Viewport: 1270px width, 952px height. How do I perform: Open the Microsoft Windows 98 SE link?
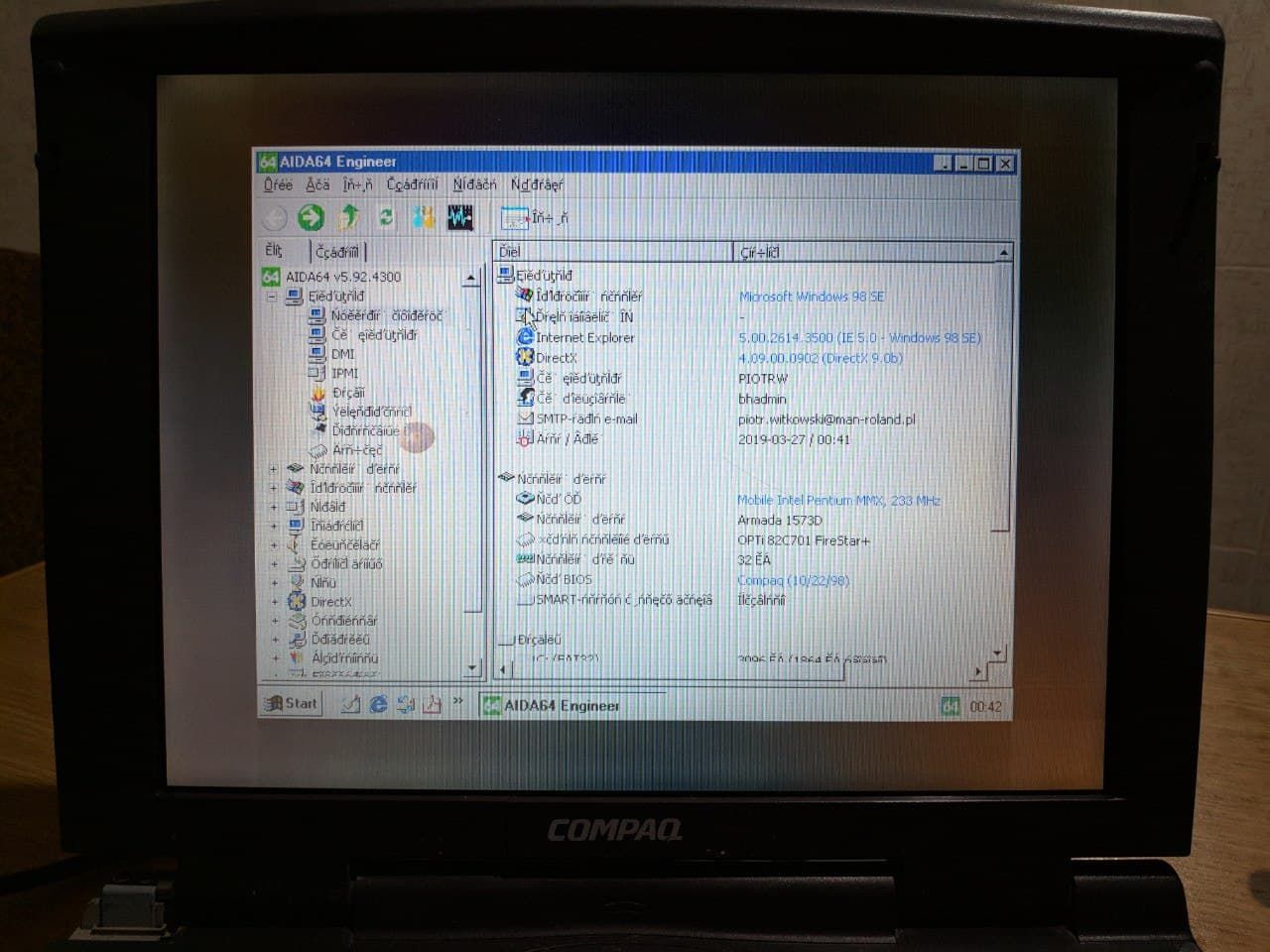tap(812, 297)
